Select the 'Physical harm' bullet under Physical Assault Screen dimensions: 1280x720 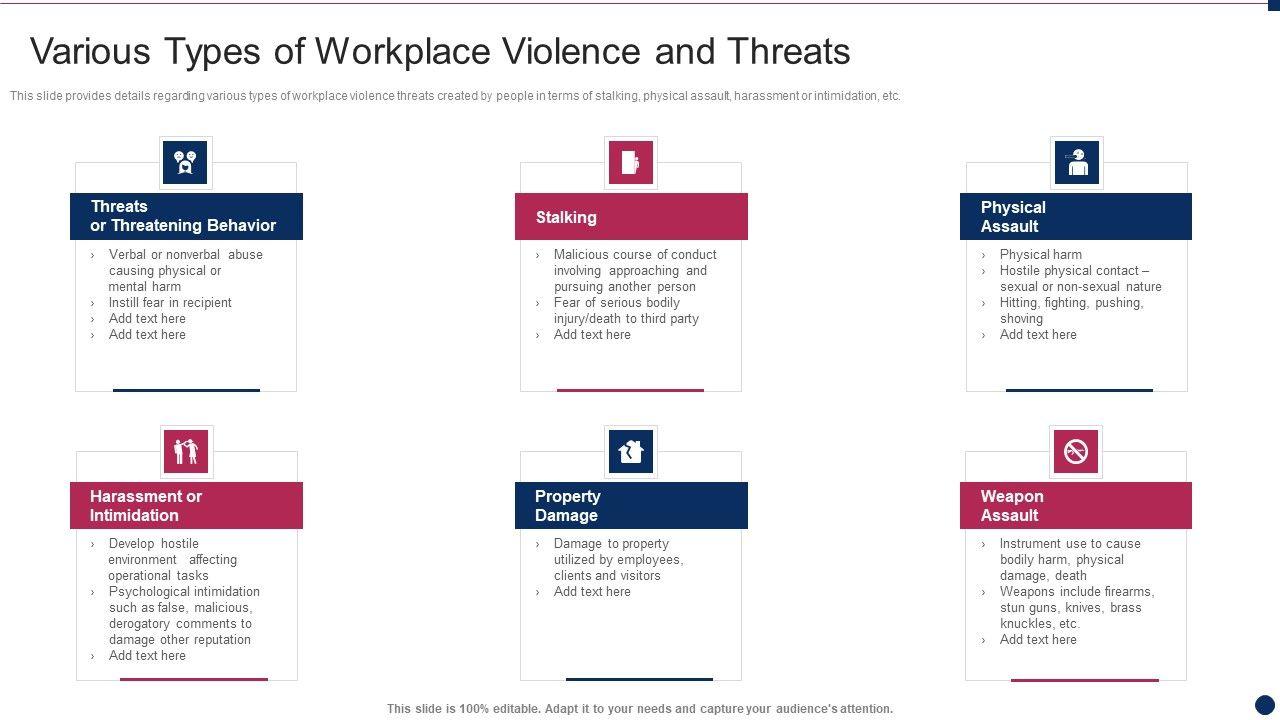point(1041,254)
